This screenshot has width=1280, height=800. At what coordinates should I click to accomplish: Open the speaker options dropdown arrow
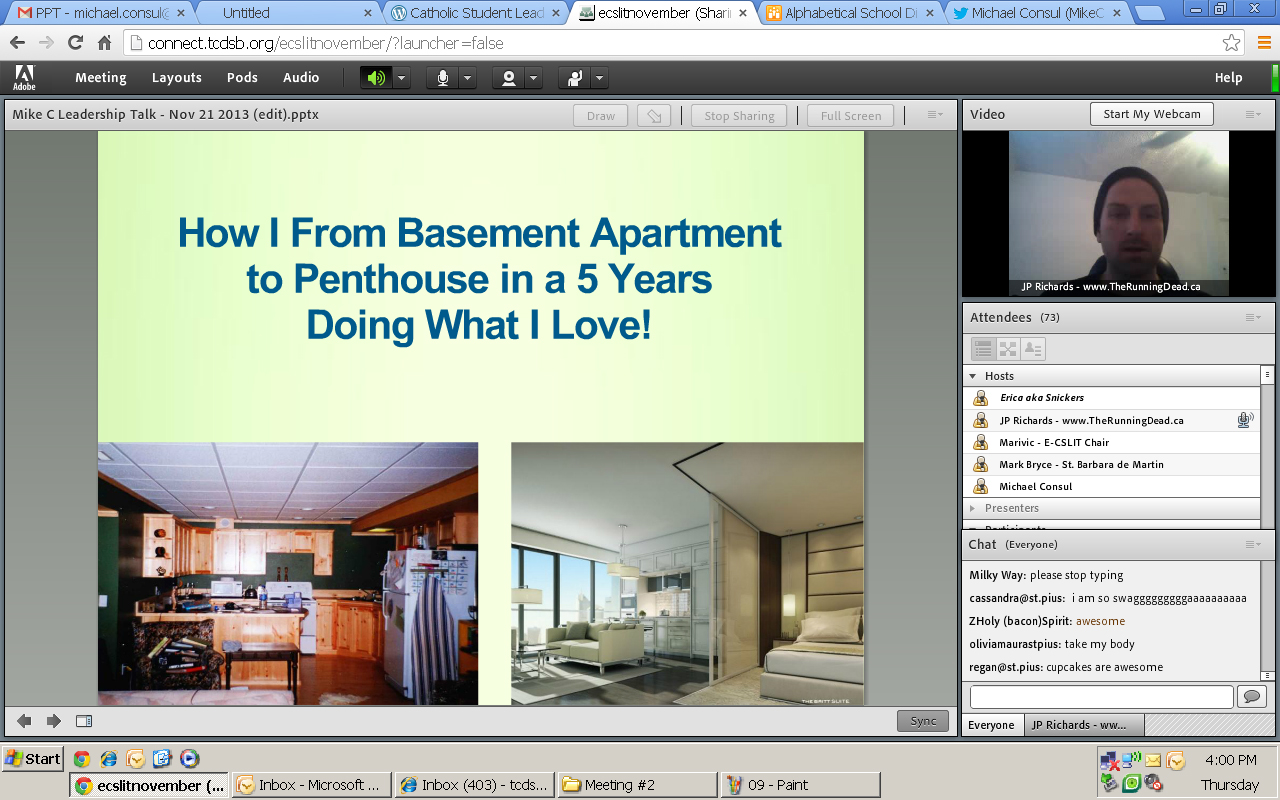[x=401, y=78]
